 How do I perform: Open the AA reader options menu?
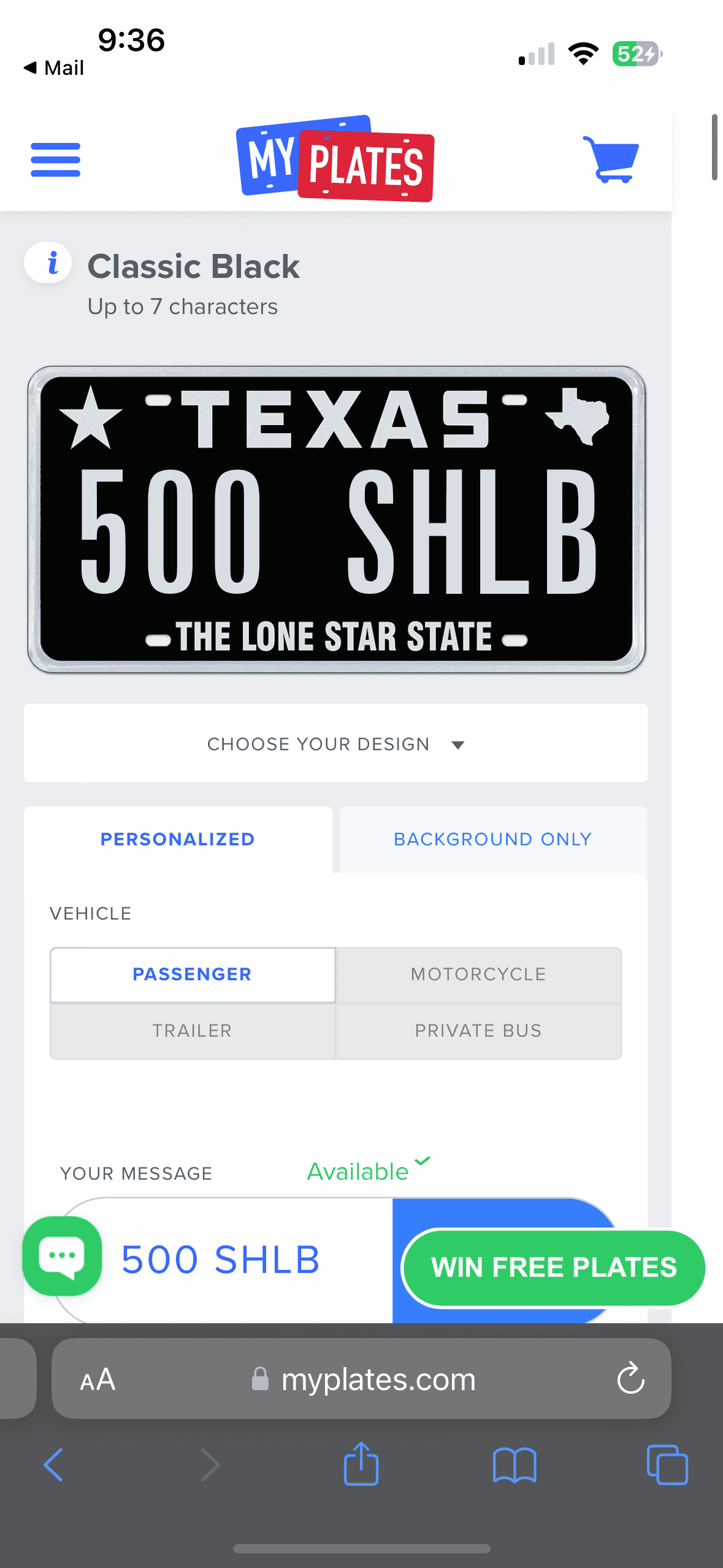point(98,1380)
